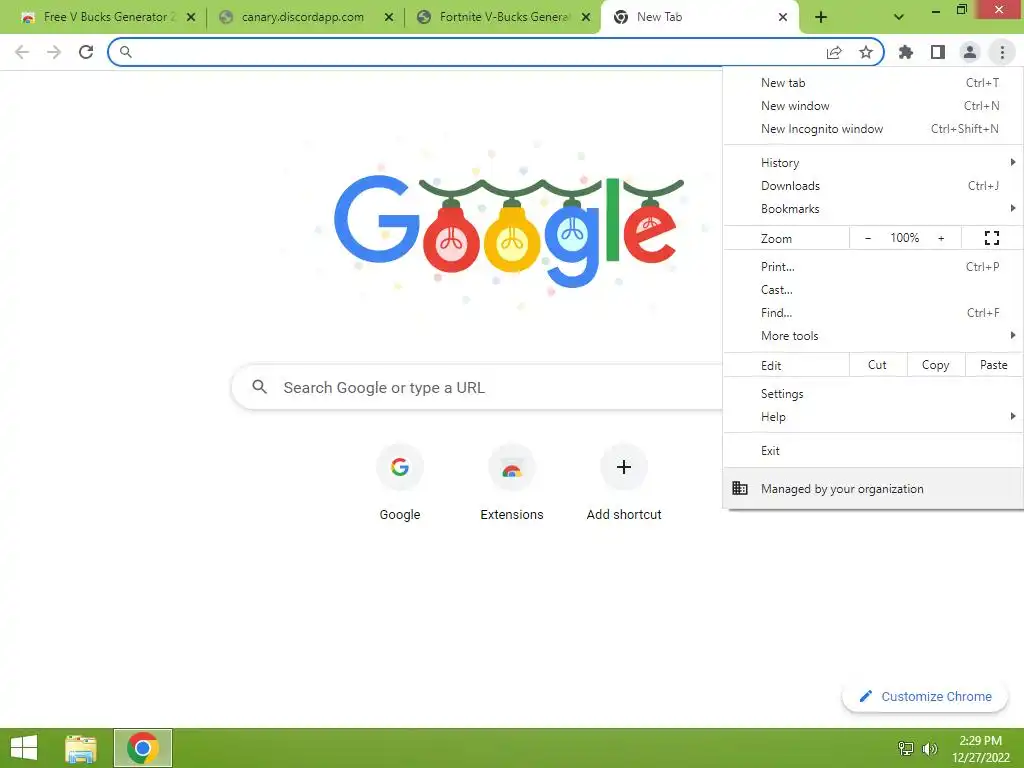The height and width of the screenshot is (768, 1024).
Task: Enter full screen with the fullscreen icon
Action: (x=991, y=238)
